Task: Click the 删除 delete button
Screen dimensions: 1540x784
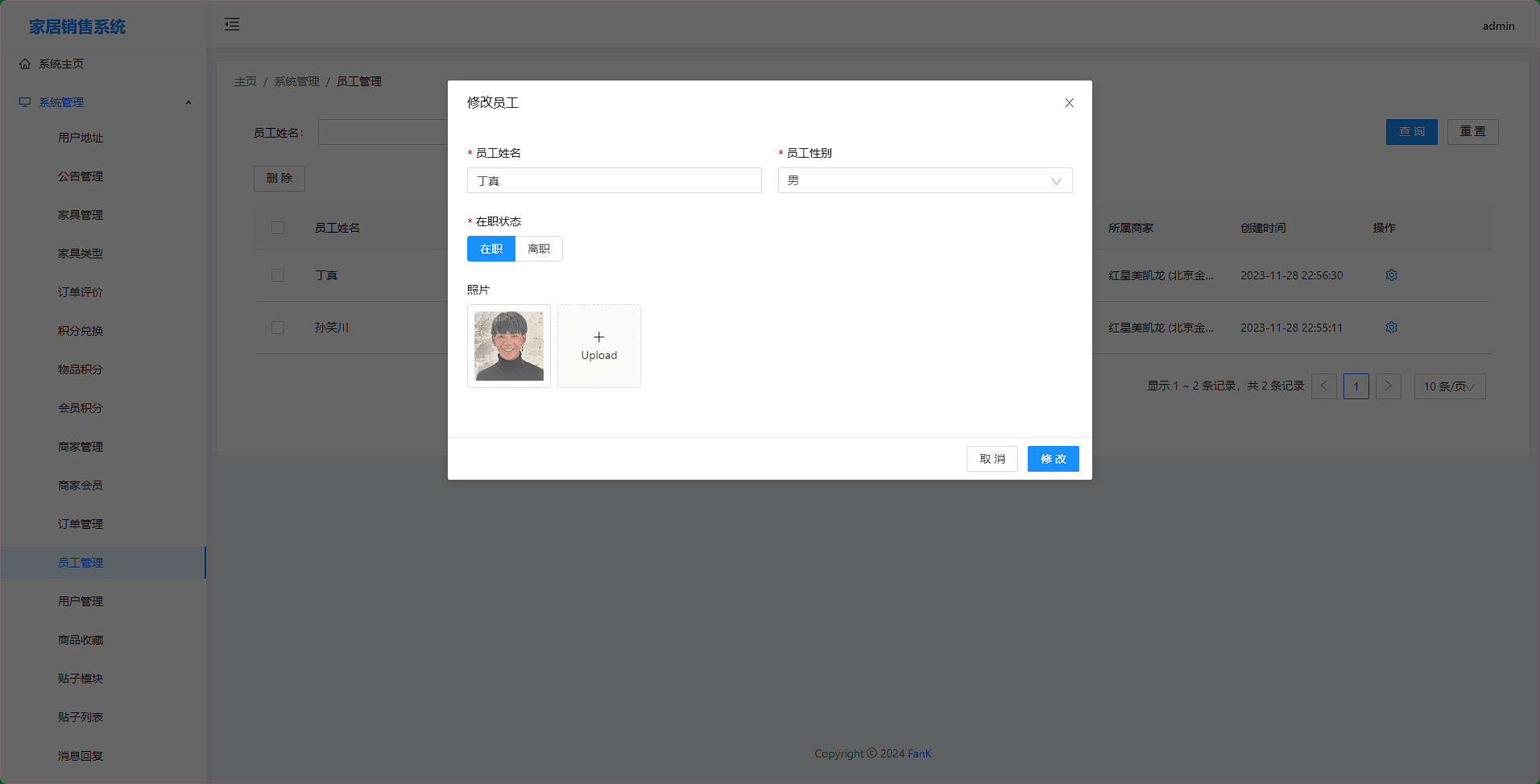Action: pos(279,179)
